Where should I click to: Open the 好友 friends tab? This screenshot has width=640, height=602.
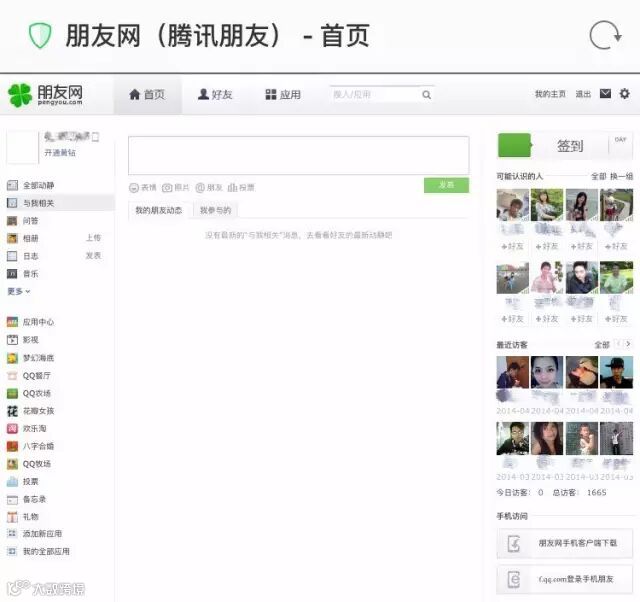point(215,95)
